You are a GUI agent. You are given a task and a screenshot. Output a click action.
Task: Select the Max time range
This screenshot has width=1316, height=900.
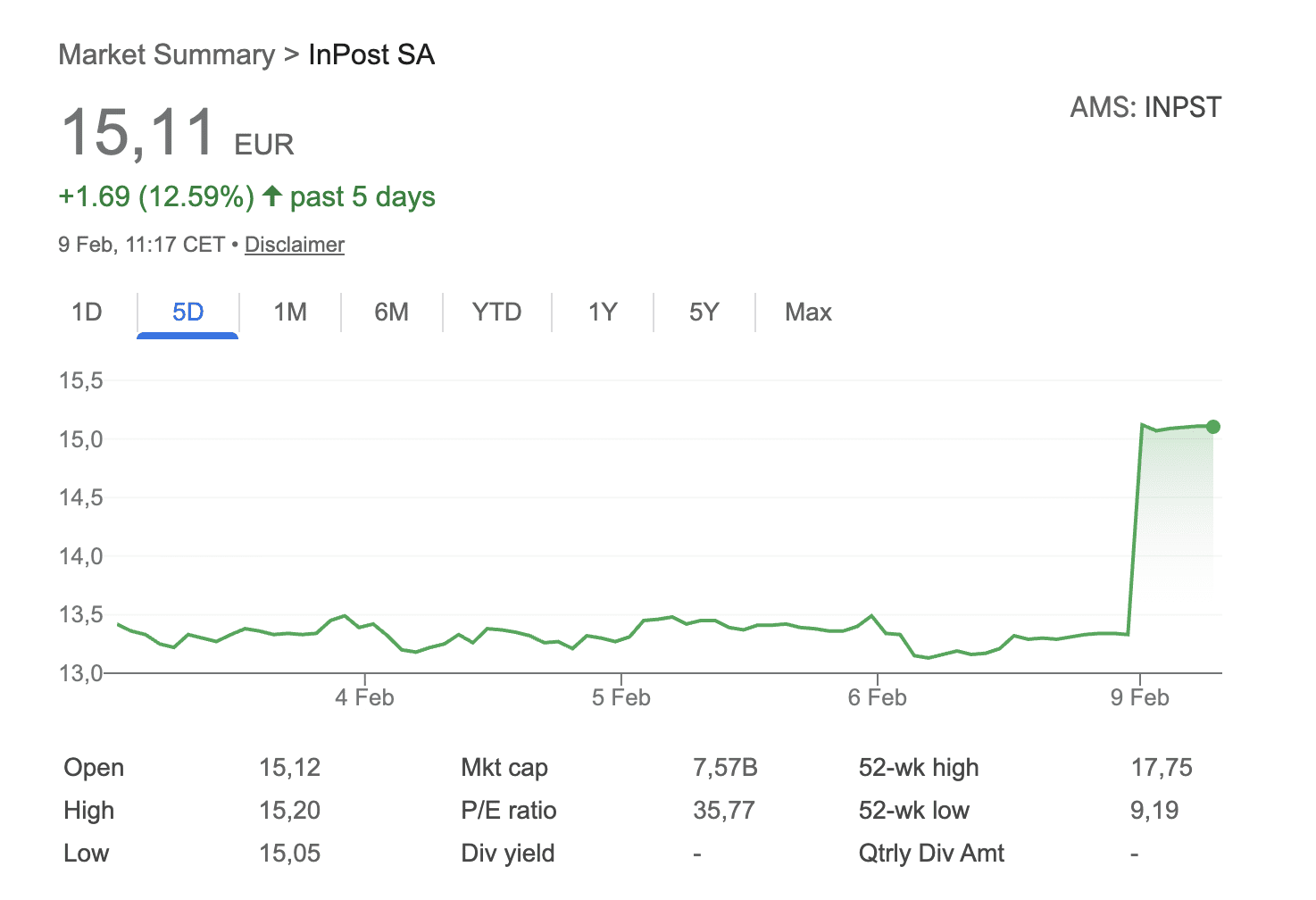(x=808, y=312)
